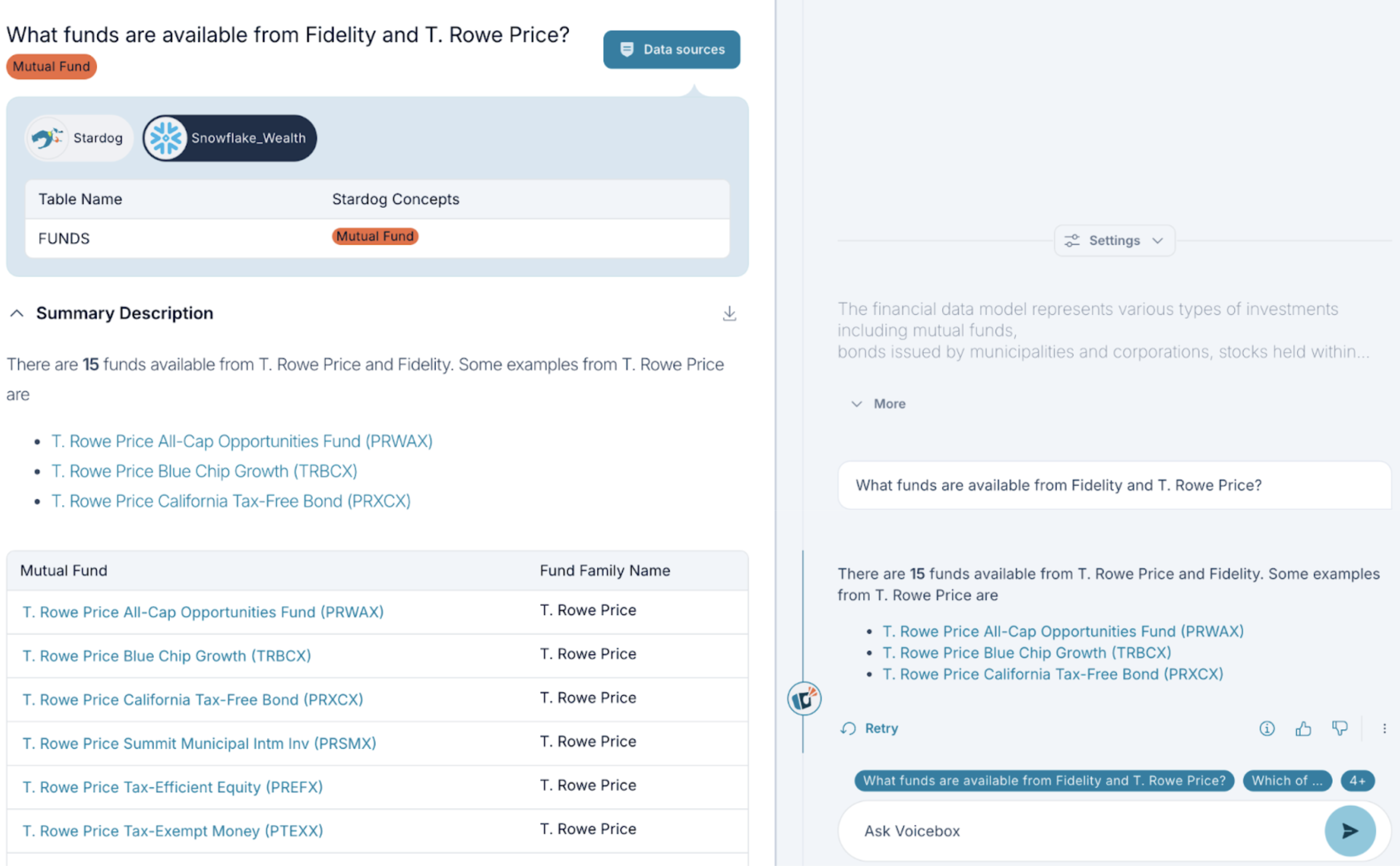
Task: Select the 'Which of ...' suggestion chip
Action: pyautogui.click(x=1287, y=781)
